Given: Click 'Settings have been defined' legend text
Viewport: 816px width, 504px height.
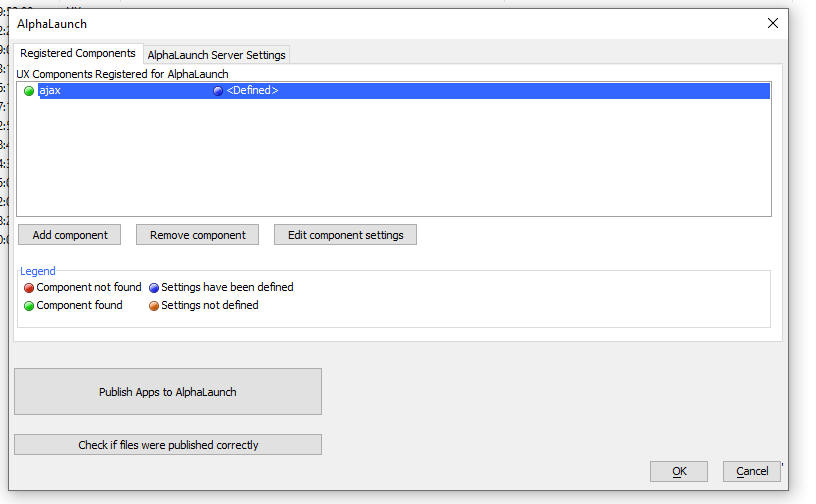Looking at the screenshot, I should tap(227, 287).
